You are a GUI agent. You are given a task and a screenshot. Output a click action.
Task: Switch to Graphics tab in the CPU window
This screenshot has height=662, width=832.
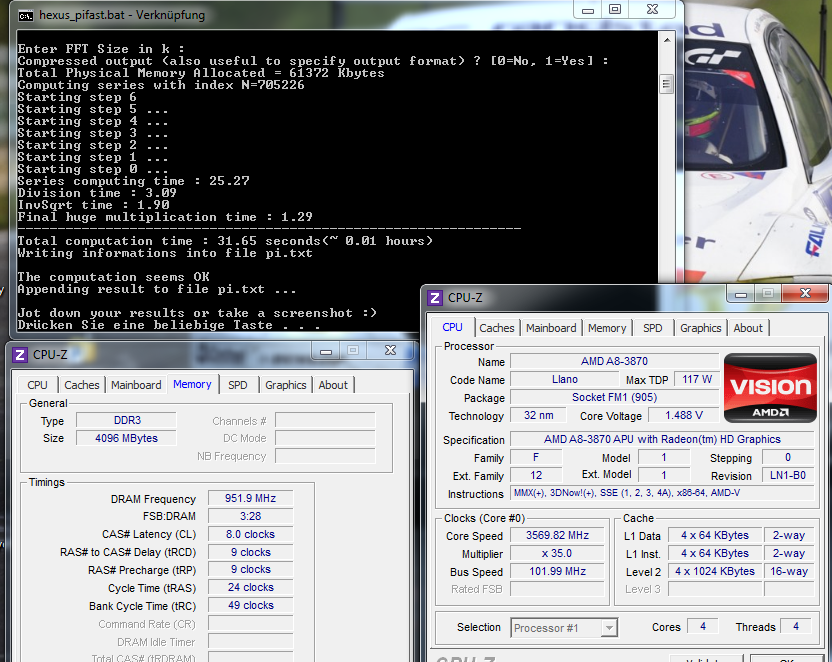coord(700,328)
